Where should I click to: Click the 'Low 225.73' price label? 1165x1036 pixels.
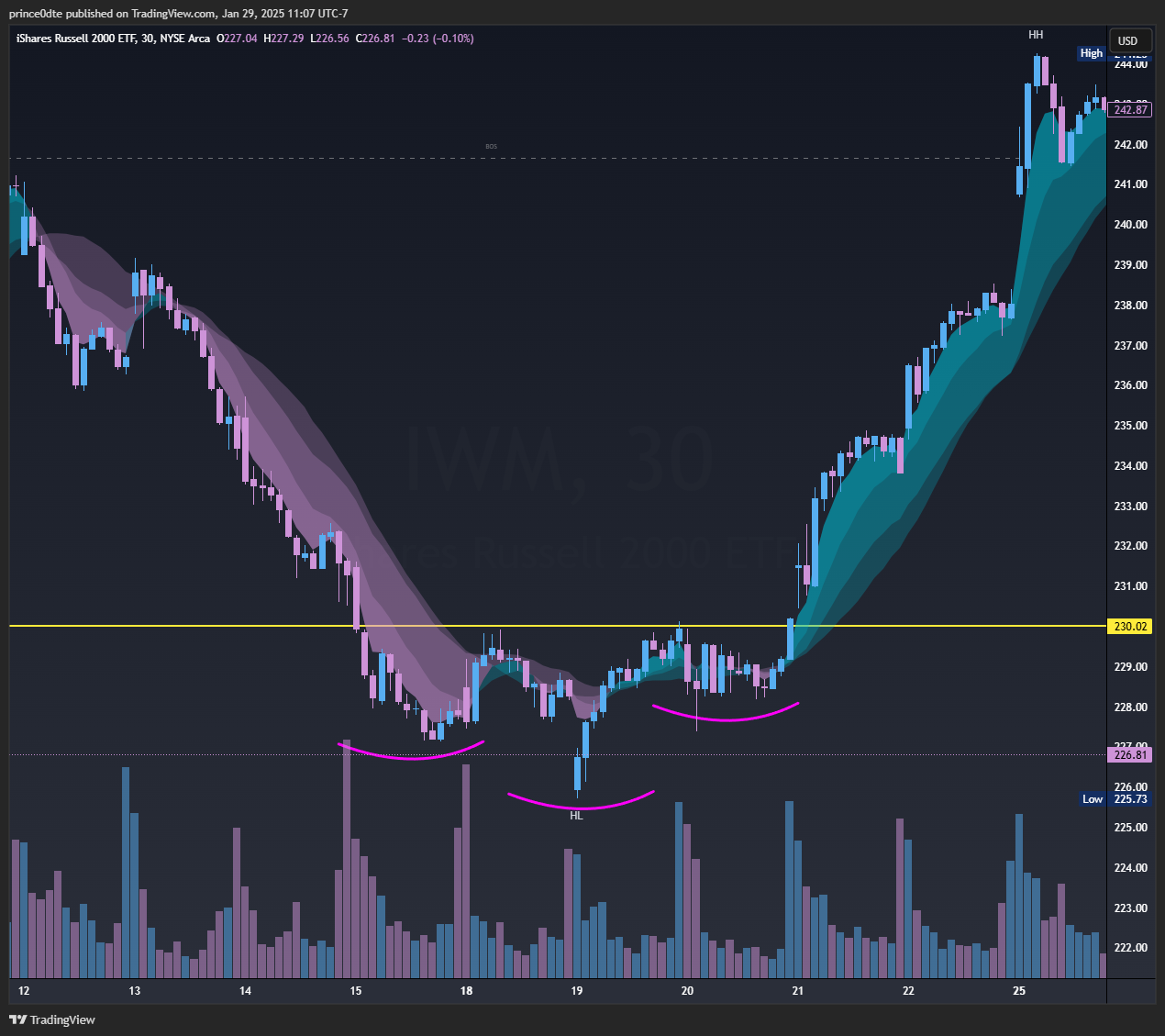(1115, 799)
